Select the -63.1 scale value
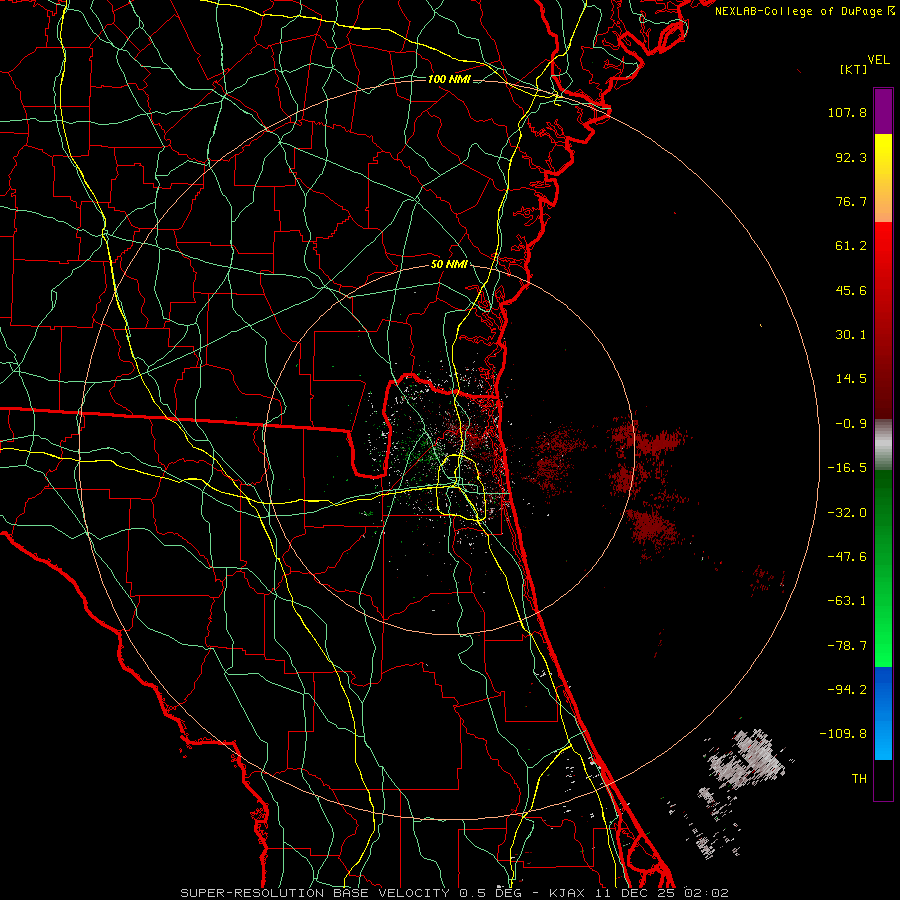Screen dimensions: 900x900 [x=847, y=601]
